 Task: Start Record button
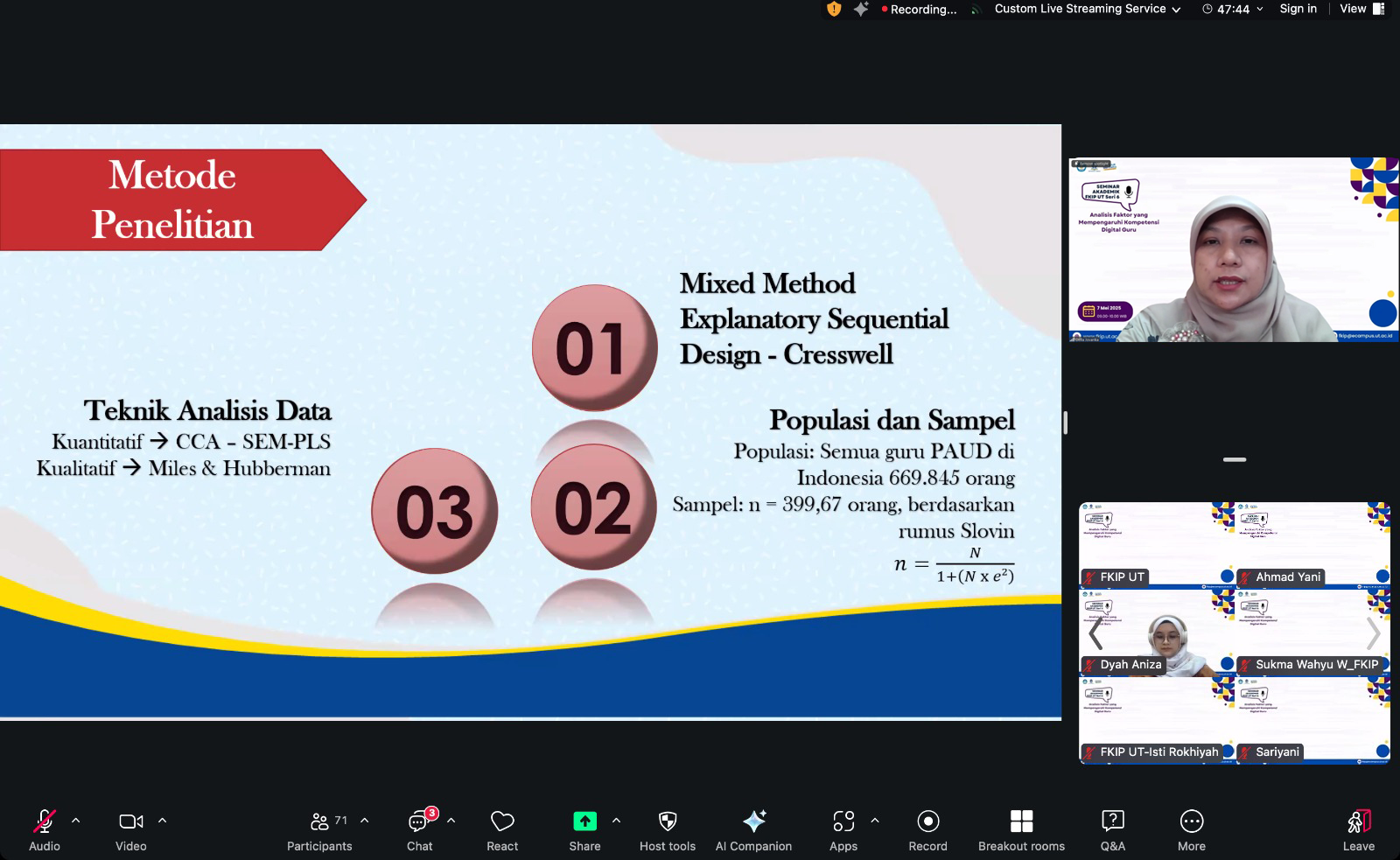tap(928, 829)
